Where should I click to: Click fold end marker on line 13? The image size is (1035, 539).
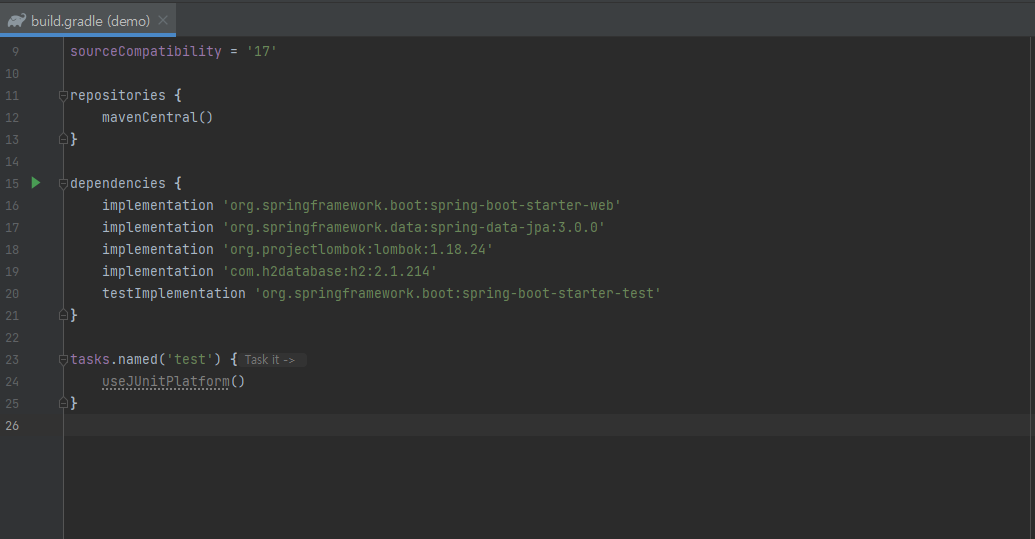click(x=63, y=139)
